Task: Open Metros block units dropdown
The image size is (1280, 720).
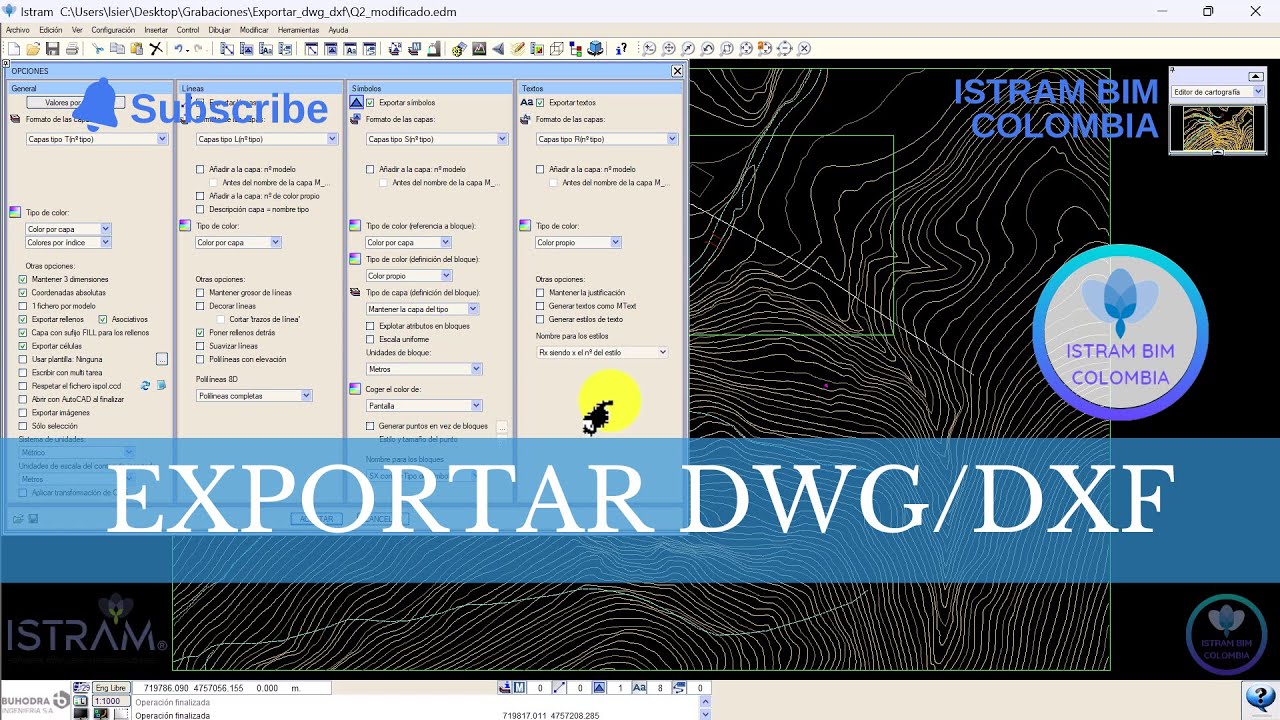Action: coord(424,369)
